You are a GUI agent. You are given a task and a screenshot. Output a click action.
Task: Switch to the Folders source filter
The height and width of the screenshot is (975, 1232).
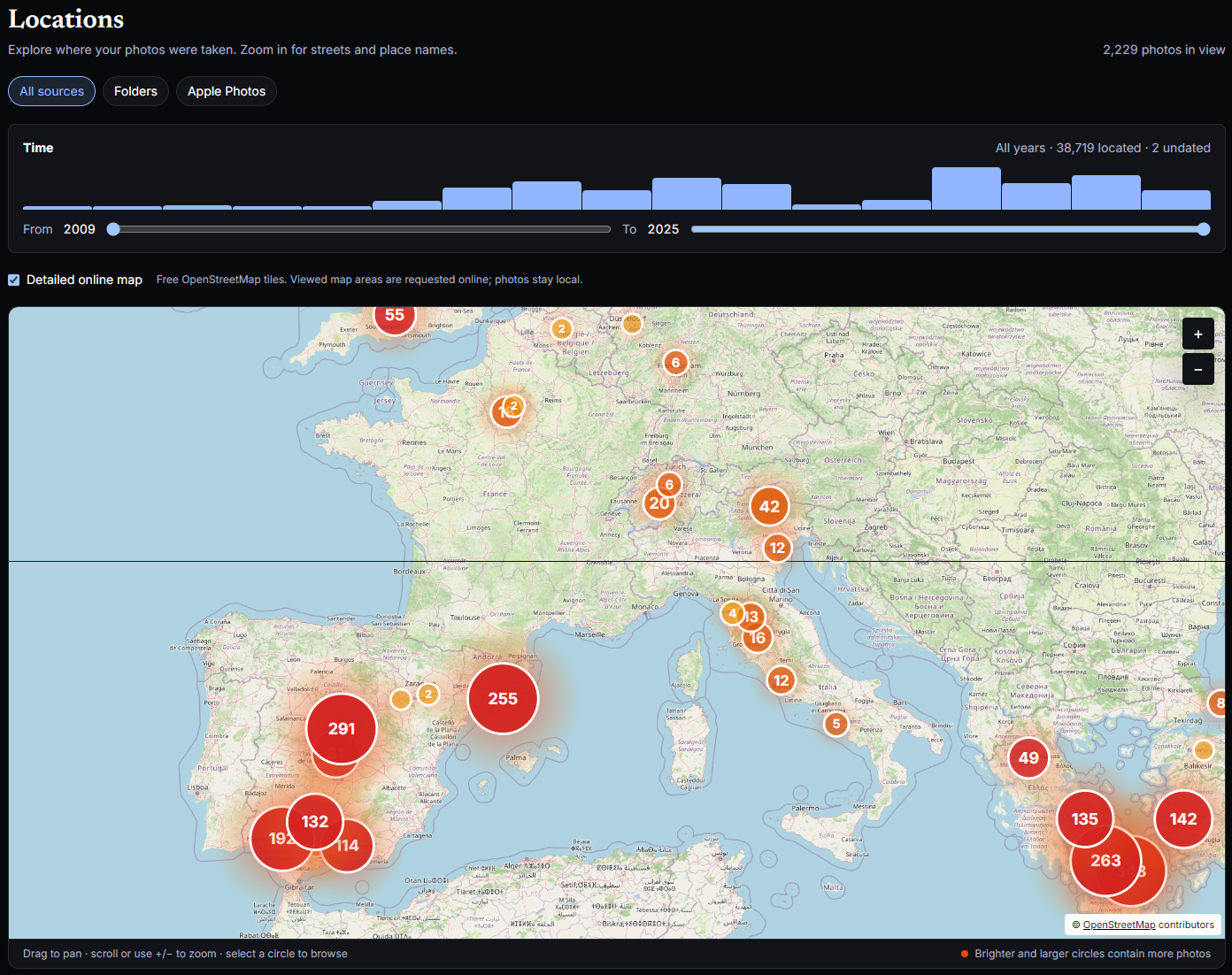(x=135, y=91)
